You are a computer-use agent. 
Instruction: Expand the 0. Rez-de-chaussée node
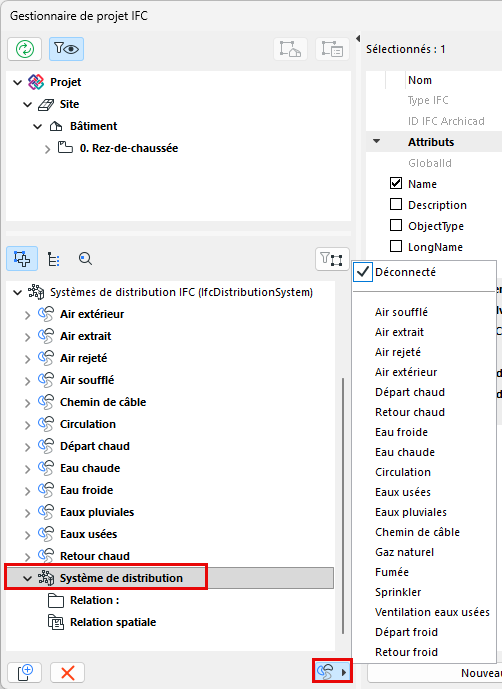(x=47, y=149)
